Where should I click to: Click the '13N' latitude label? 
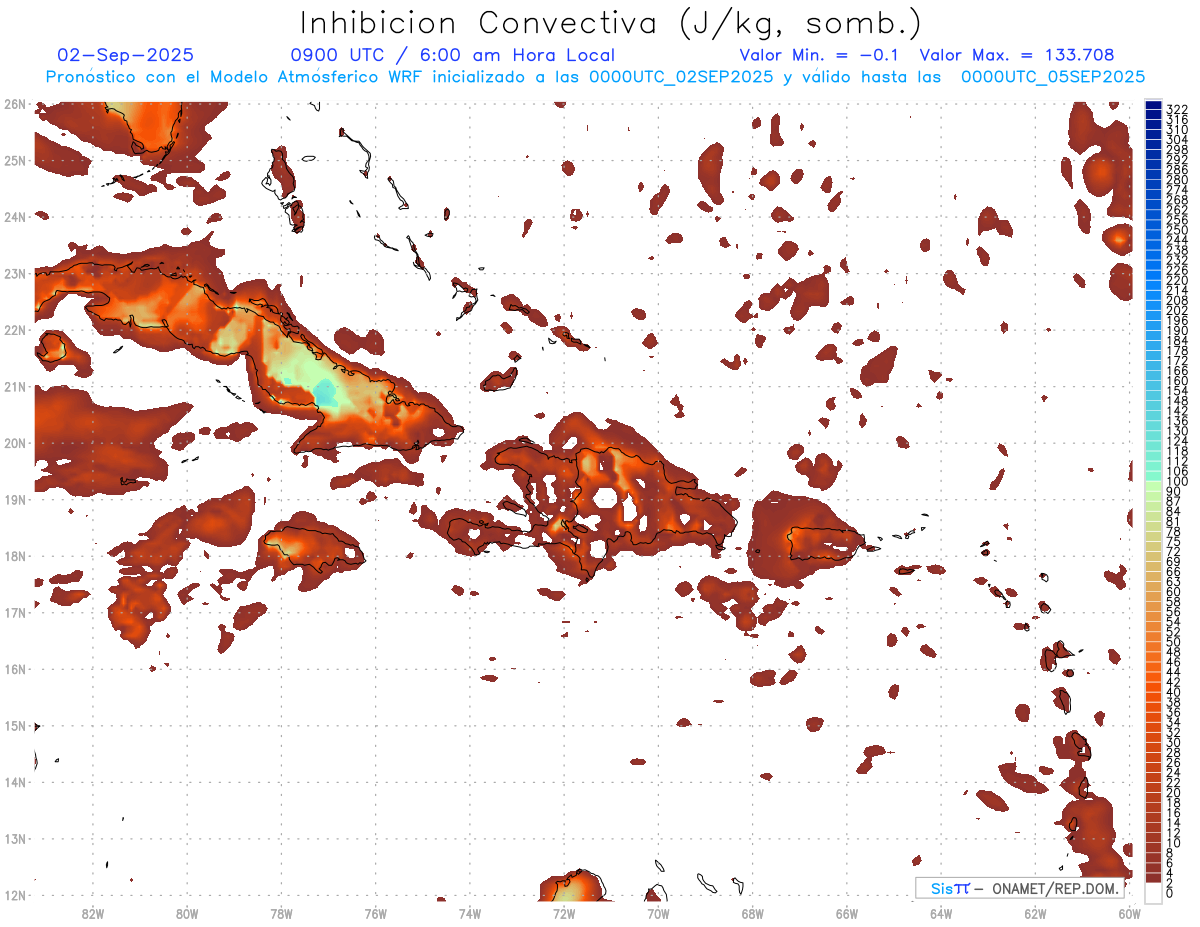click(x=14, y=839)
